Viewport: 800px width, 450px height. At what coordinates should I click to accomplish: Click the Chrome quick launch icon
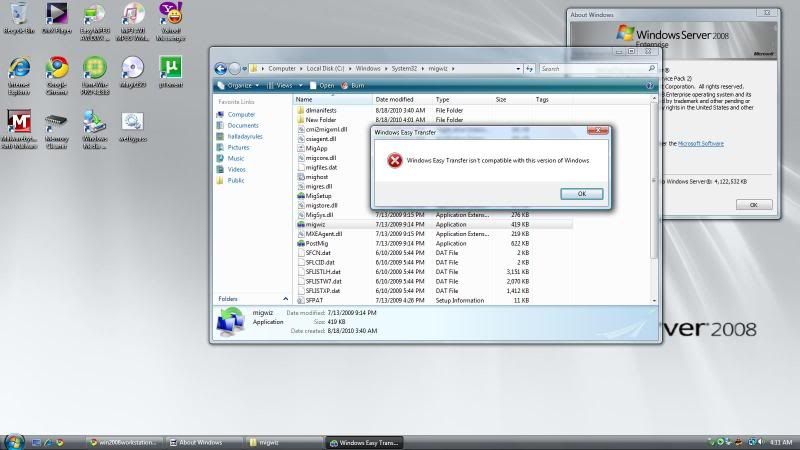[x=60, y=442]
